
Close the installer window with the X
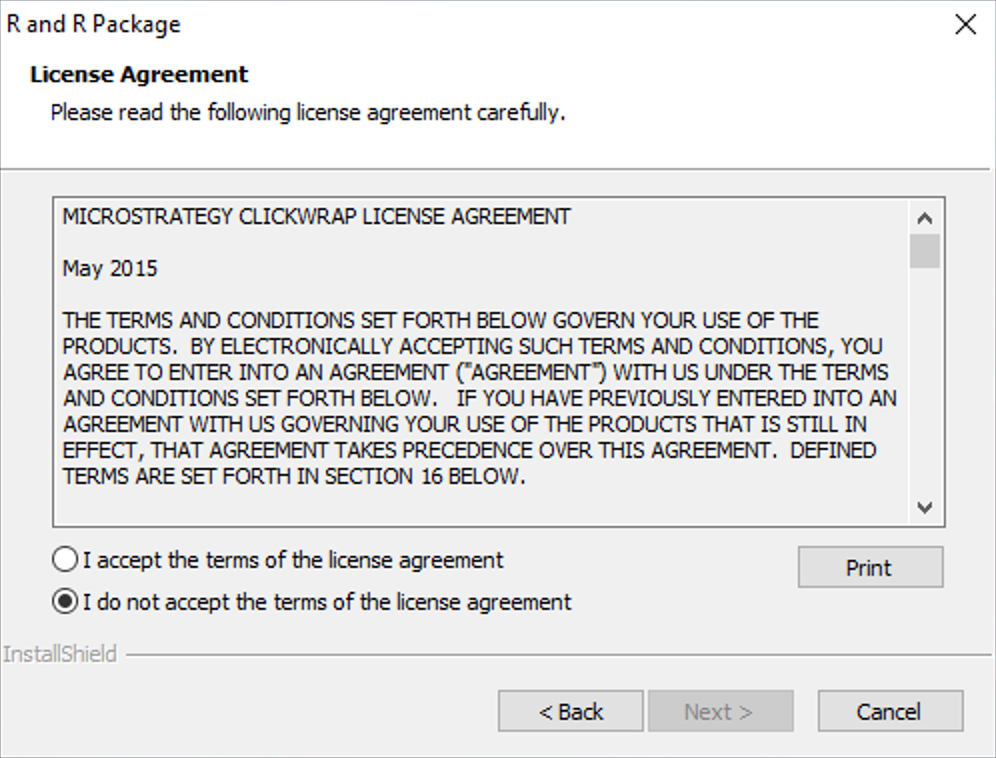point(965,25)
